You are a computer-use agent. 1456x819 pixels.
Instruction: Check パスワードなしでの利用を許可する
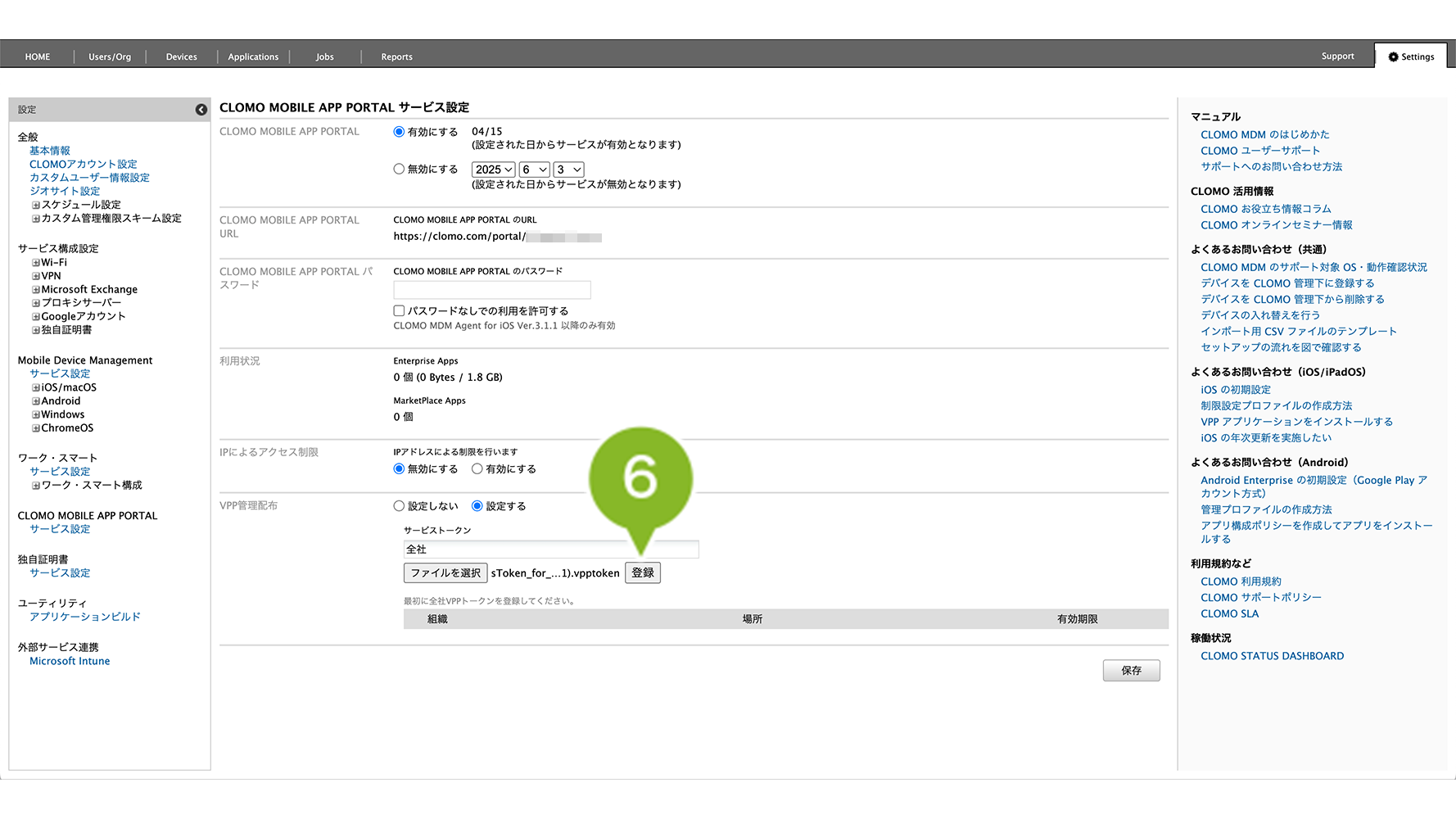(399, 311)
